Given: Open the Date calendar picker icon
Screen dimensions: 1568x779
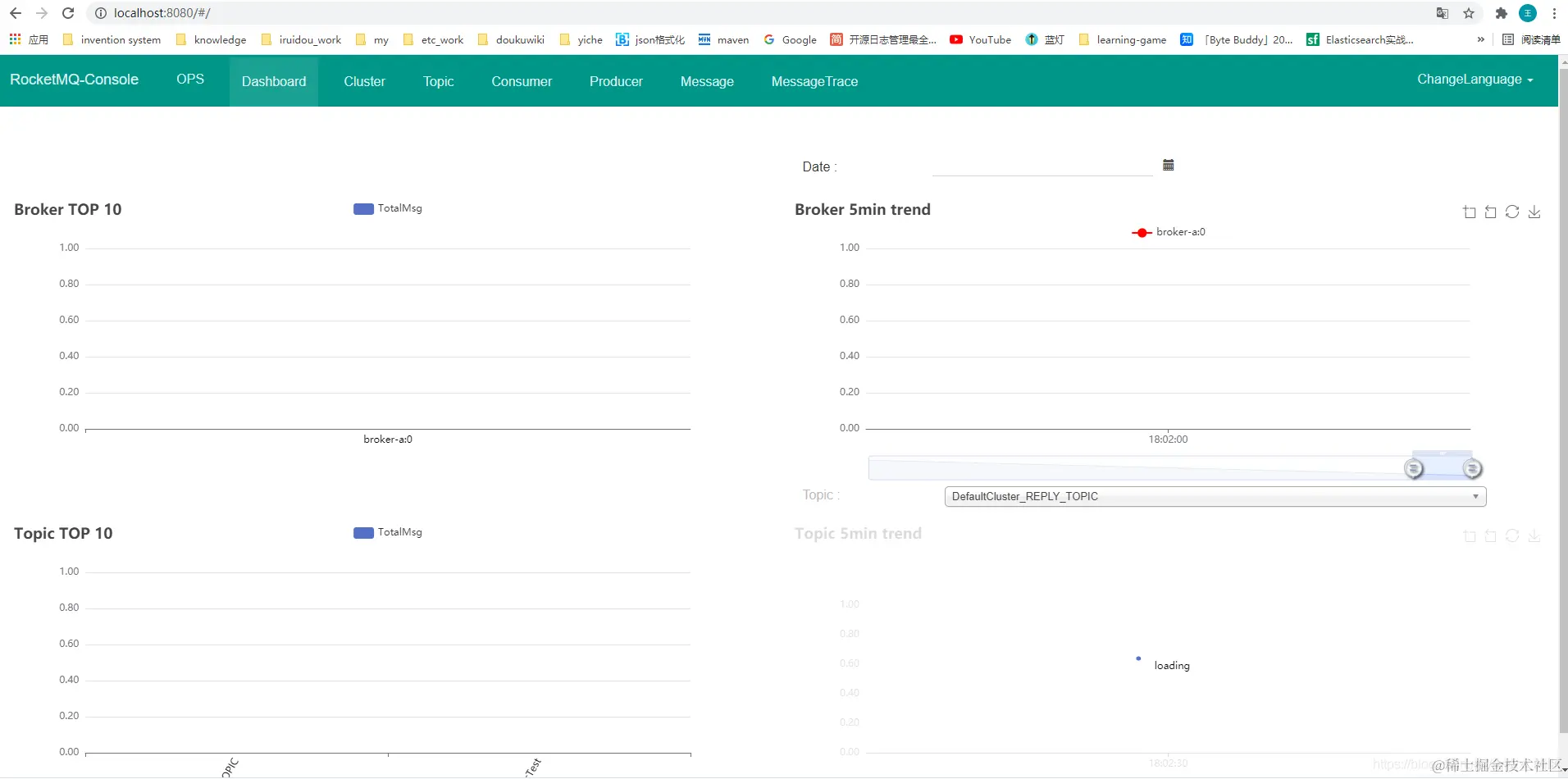Looking at the screenshot, I should [1169, 165].
